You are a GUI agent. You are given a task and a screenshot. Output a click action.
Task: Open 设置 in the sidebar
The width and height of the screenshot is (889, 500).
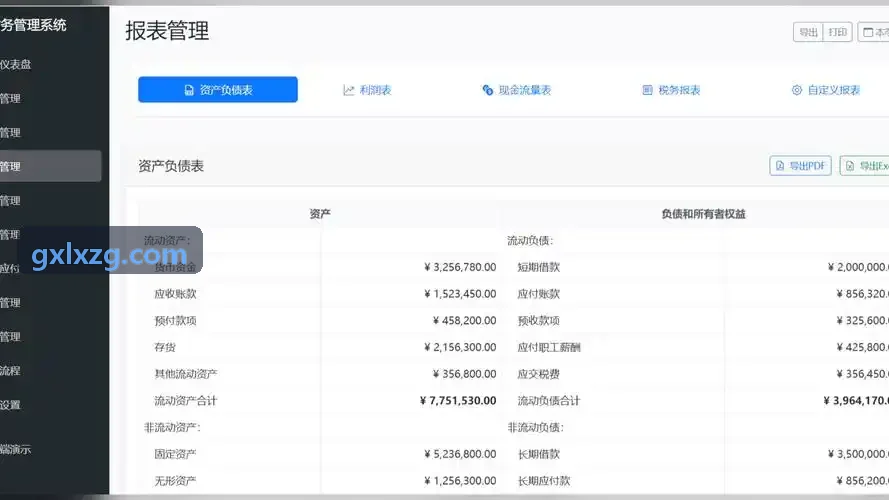pos(10,405)
